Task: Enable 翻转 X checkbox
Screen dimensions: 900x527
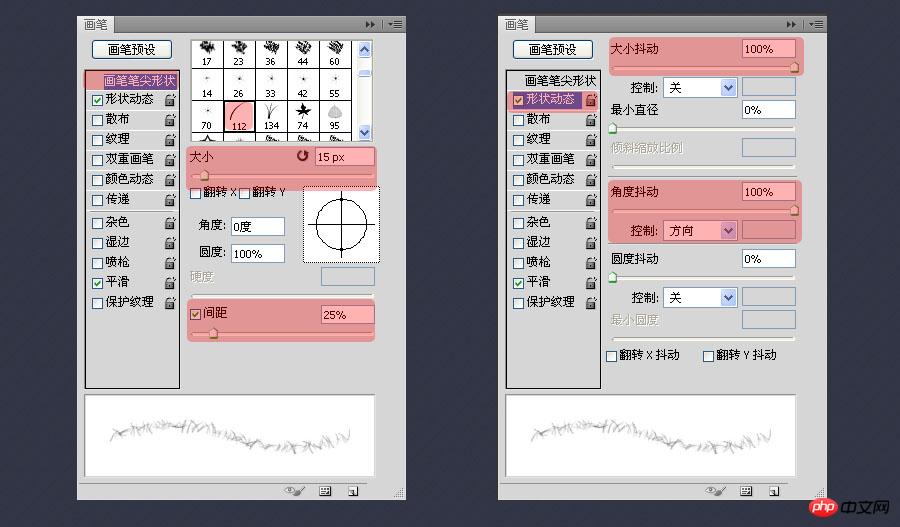Action: (195, 193)
